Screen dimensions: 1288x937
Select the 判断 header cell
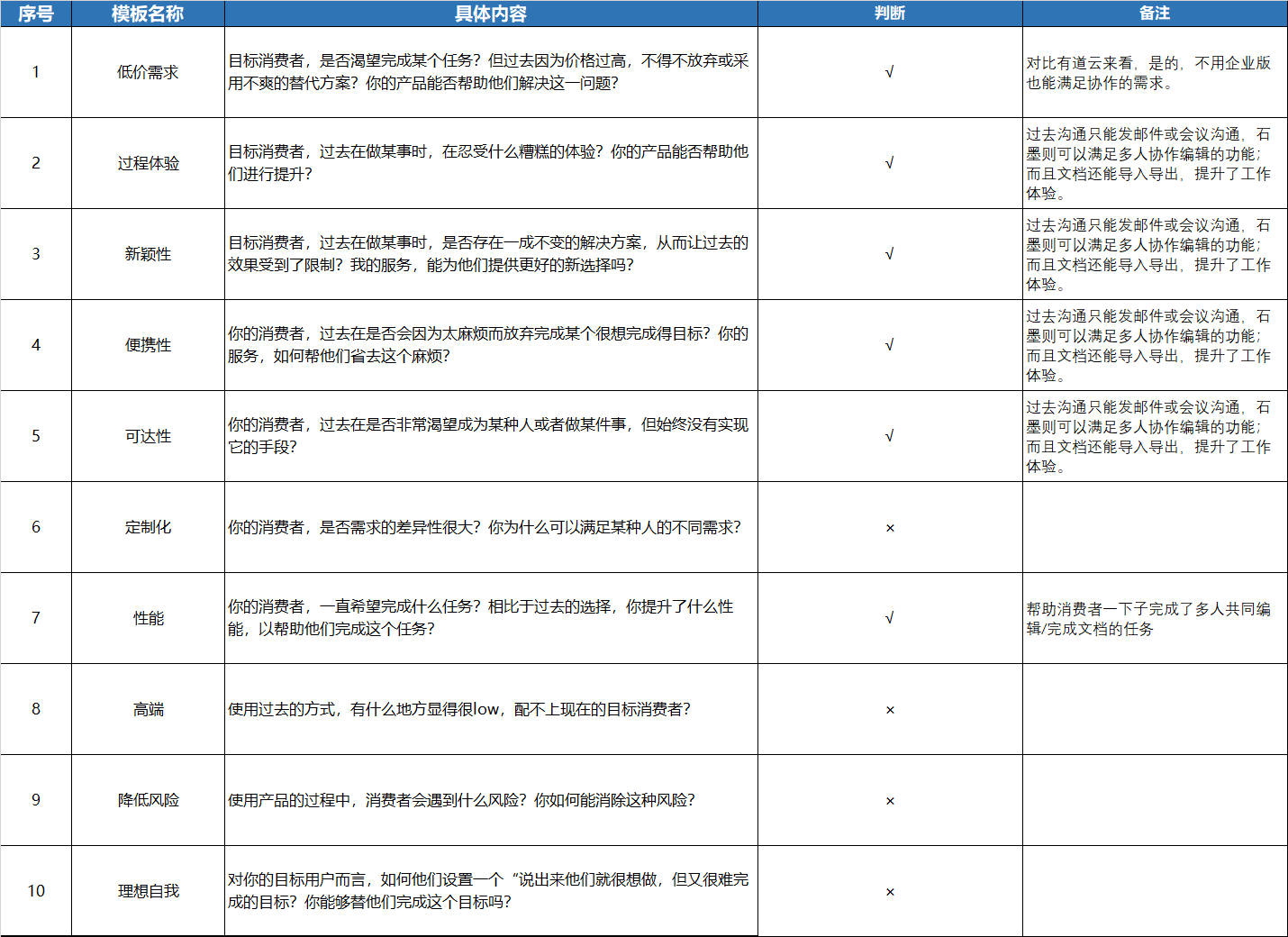(x=889, y=14)
